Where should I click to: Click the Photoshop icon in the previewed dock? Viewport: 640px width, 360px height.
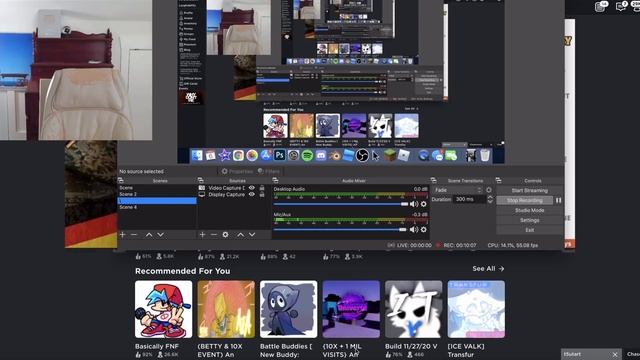coord(280,156)
